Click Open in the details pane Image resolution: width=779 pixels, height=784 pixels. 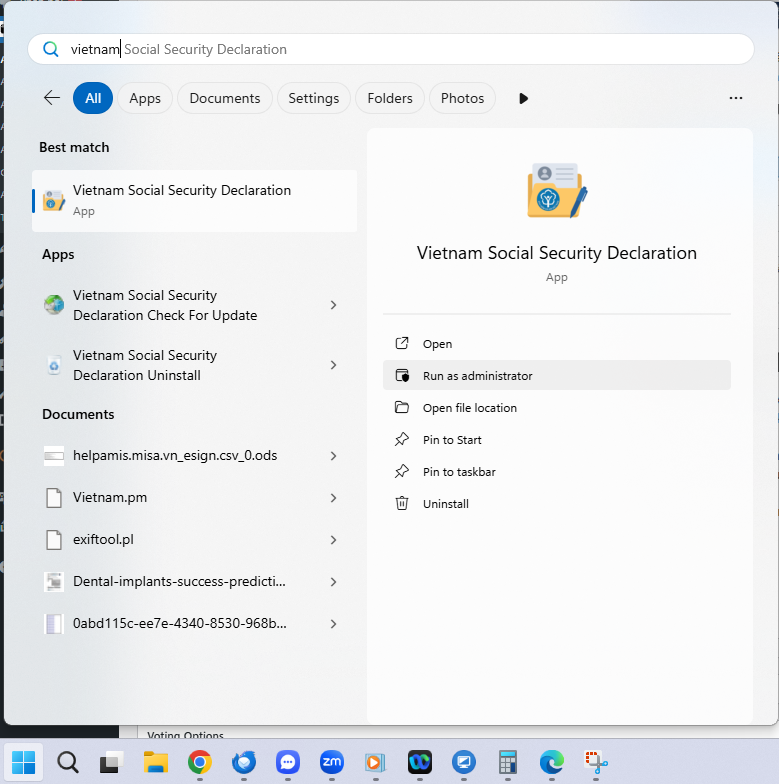pyautogui.click(x=556, y=344)
